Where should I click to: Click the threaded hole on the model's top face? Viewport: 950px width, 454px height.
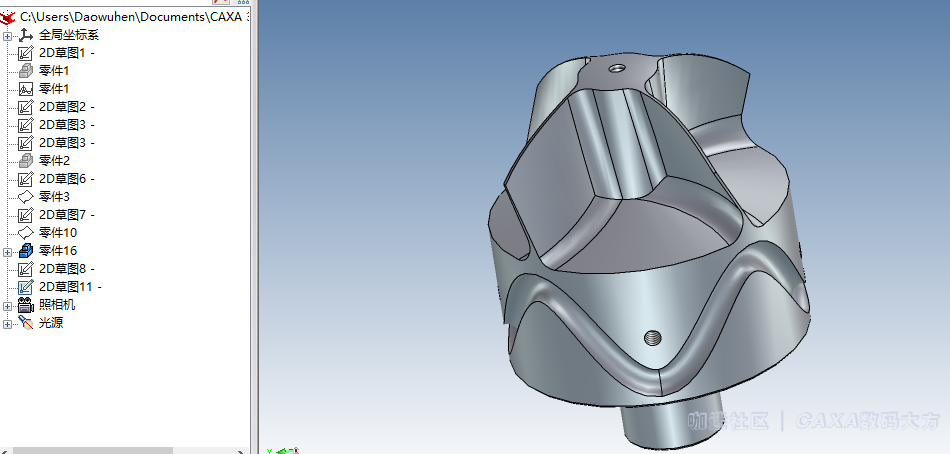(617, 69)
